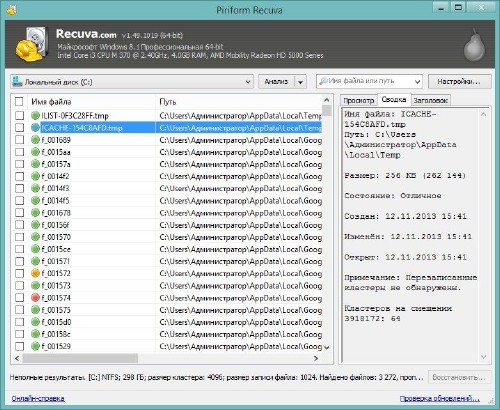Click the Анализ scan button
The width and height of the screenshot is (500, 410).
pos(276,82)
